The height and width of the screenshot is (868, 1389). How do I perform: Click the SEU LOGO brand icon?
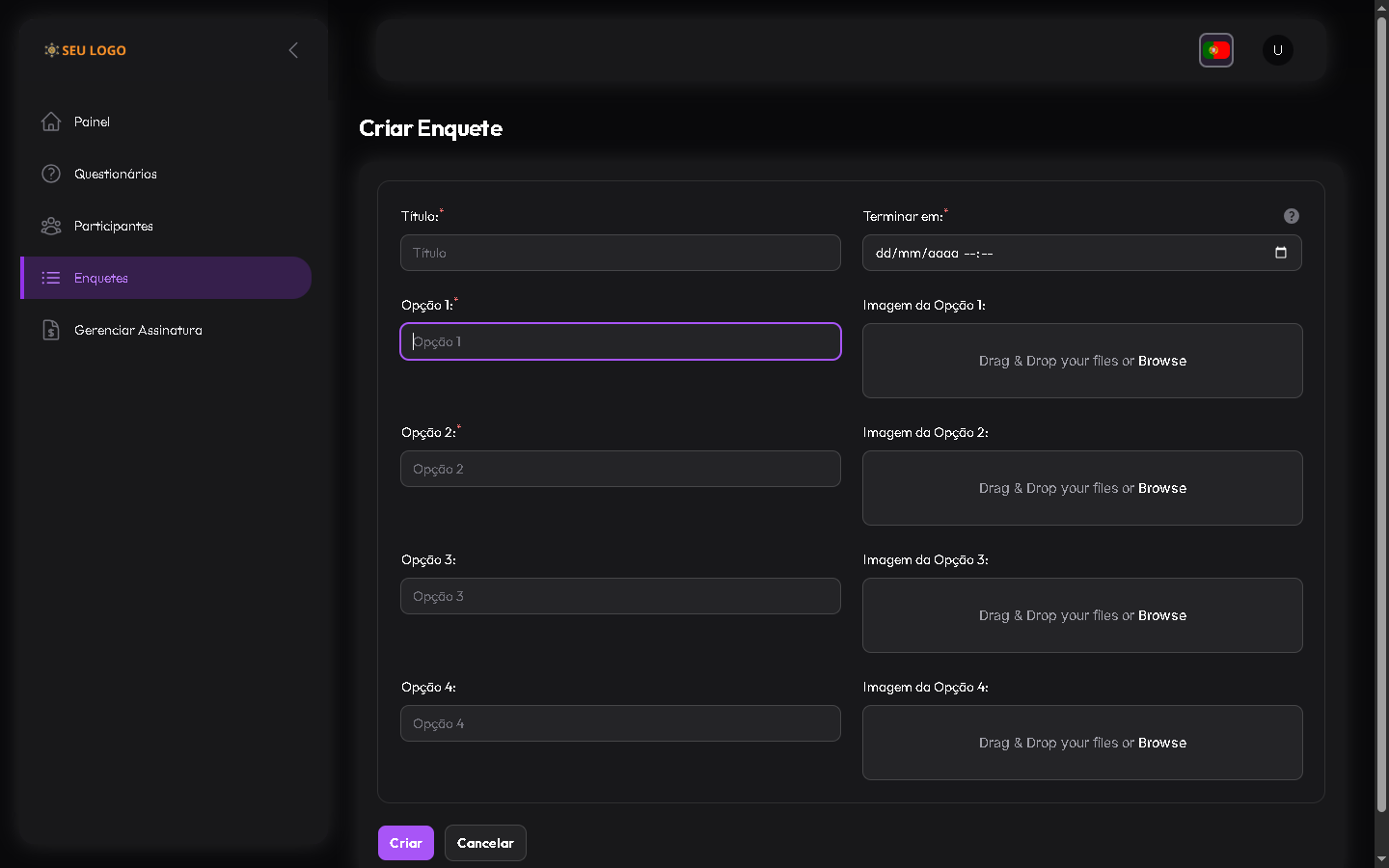51,50
